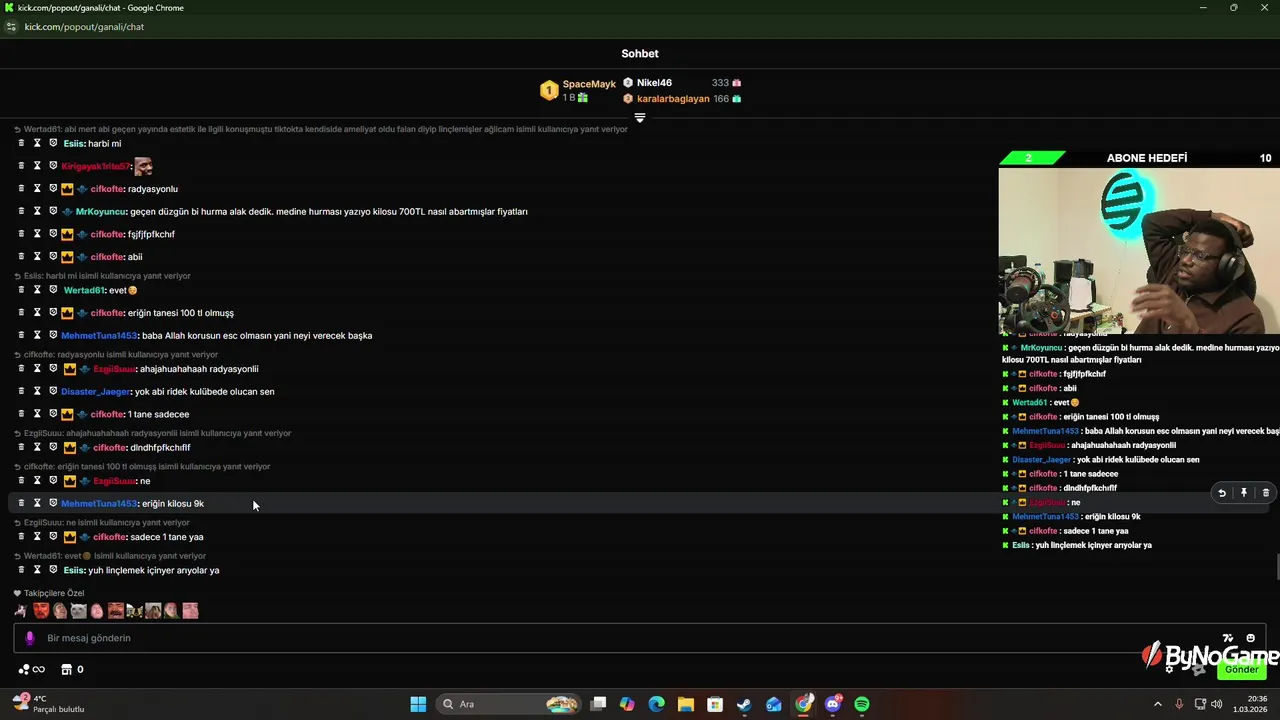Click the 'Sohbet' chat header title
1280x720 pixels.
[x=640, y=54]
